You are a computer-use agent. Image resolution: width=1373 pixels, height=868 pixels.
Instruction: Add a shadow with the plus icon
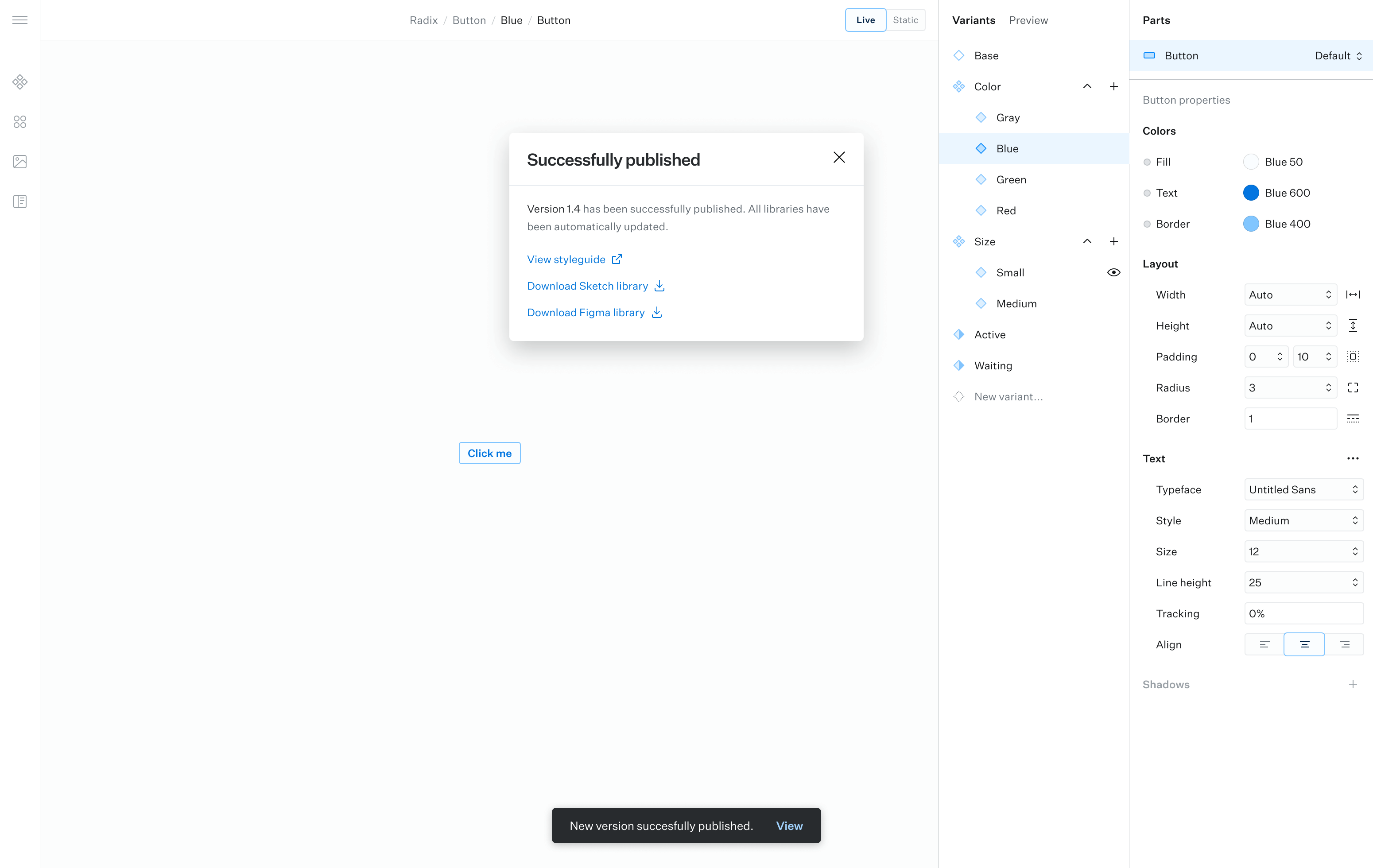coord(1353,684)
